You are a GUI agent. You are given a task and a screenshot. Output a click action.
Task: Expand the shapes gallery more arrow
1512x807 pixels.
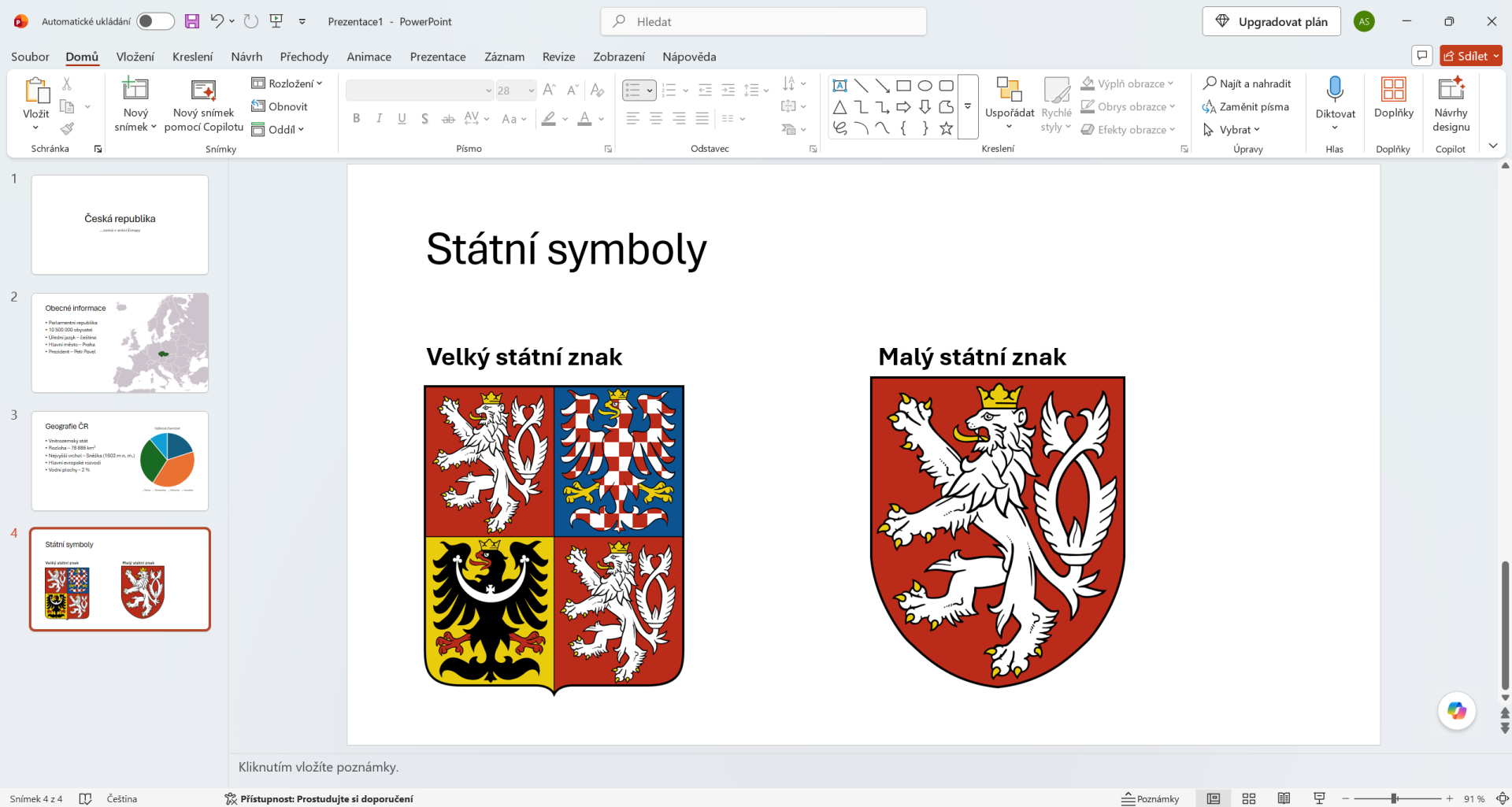point(968,106)
